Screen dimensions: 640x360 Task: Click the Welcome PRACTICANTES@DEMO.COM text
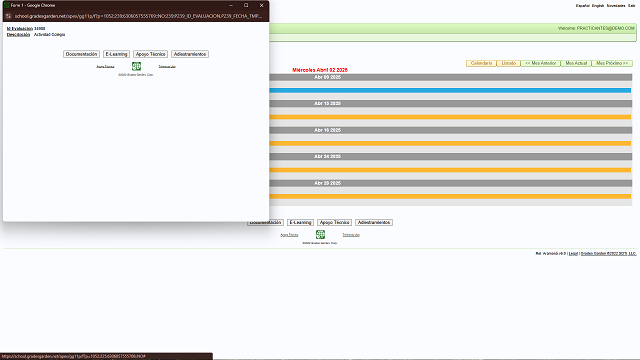596,28
